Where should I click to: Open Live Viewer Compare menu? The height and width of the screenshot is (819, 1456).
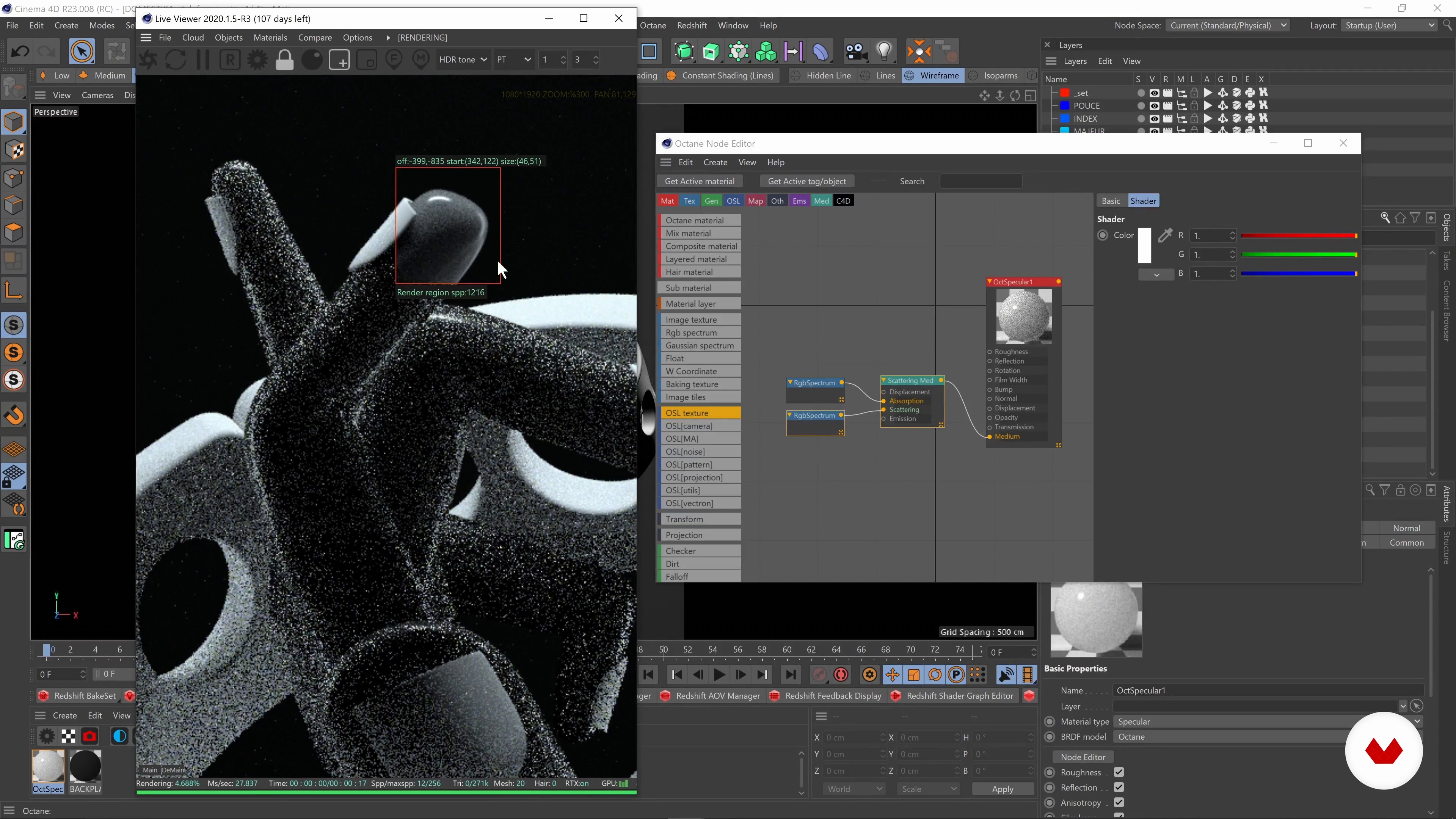315,38
